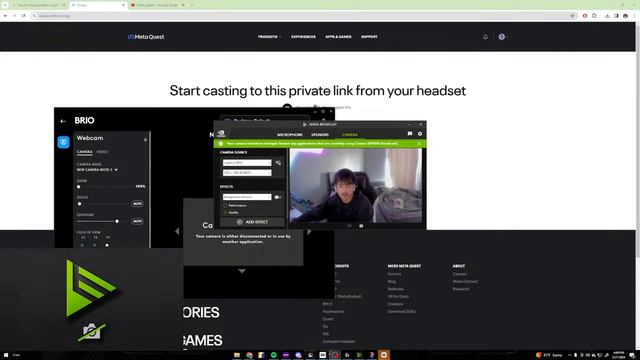Click the weather widget in the taskbar
Screen dimensions: 640x360
pos(549,355)
